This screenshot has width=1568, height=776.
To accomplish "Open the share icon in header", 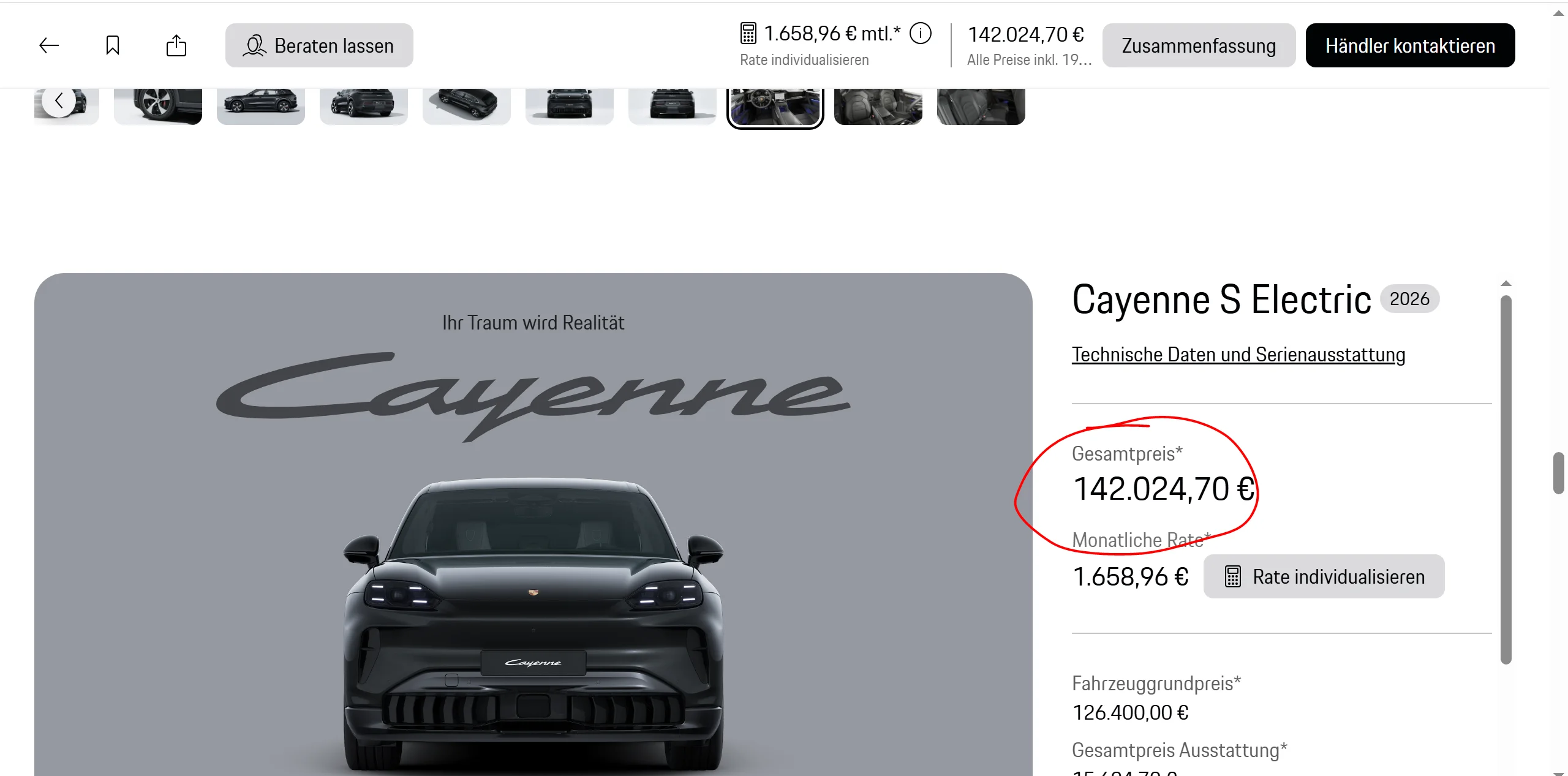I will coord(176,45).
